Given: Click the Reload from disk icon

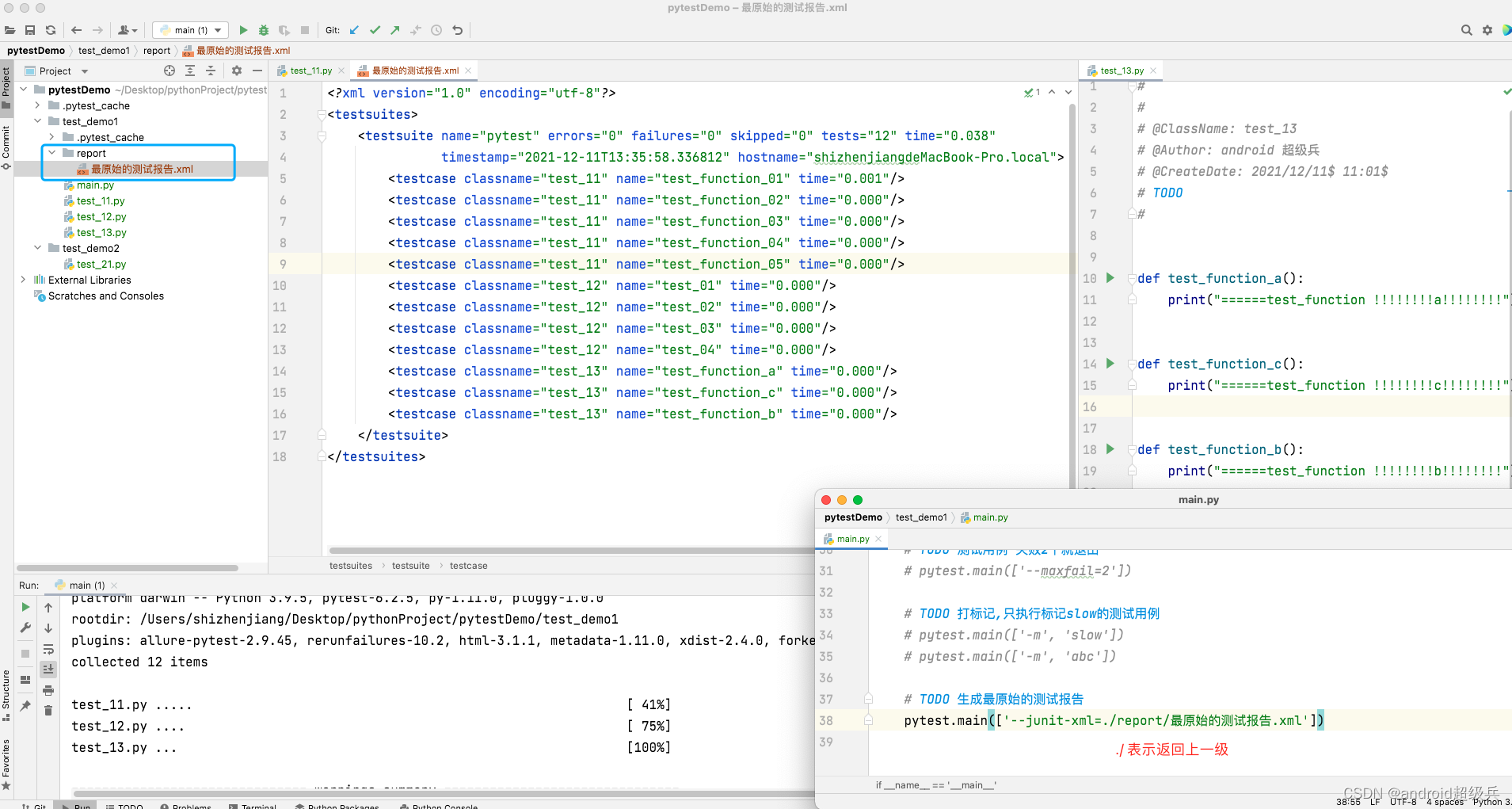Looking at the screenshot, I should pyautogui.click(x=51, y=30).
